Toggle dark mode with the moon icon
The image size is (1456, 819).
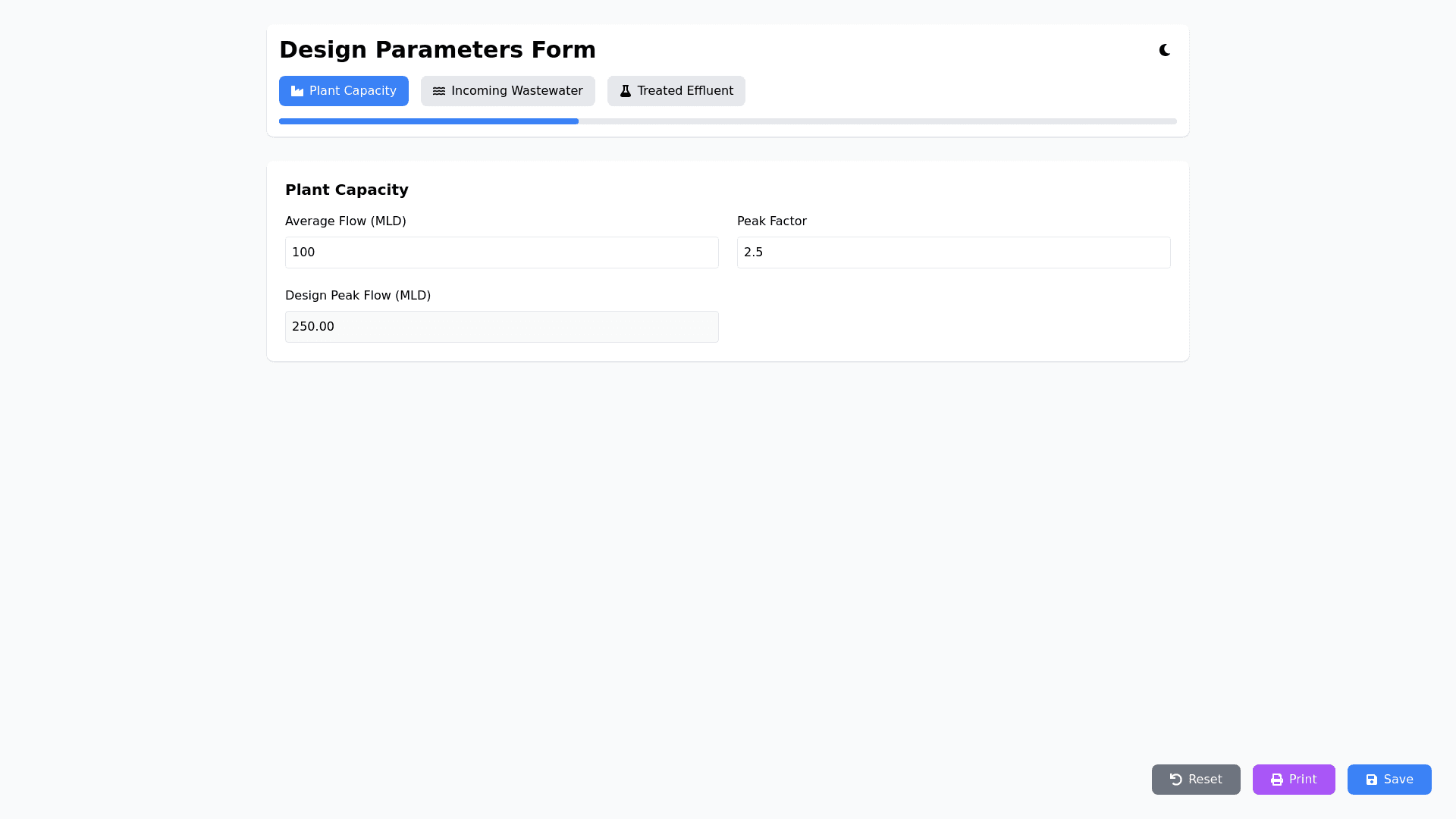pos(1165,50)
